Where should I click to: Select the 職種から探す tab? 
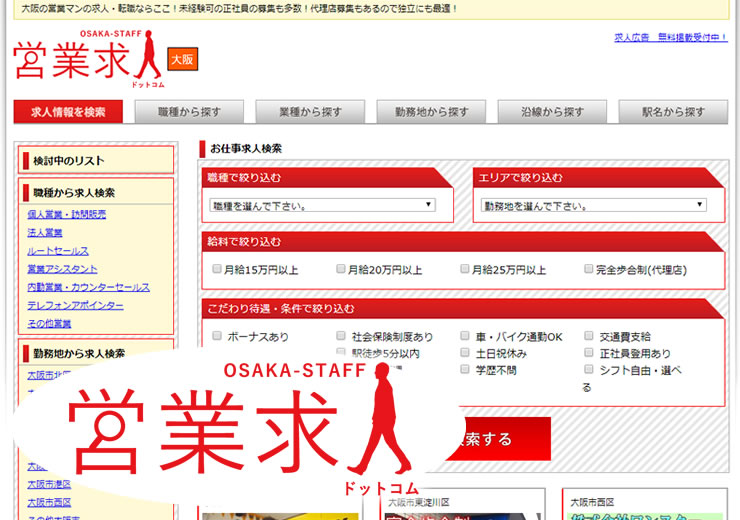tap(189, 112)
